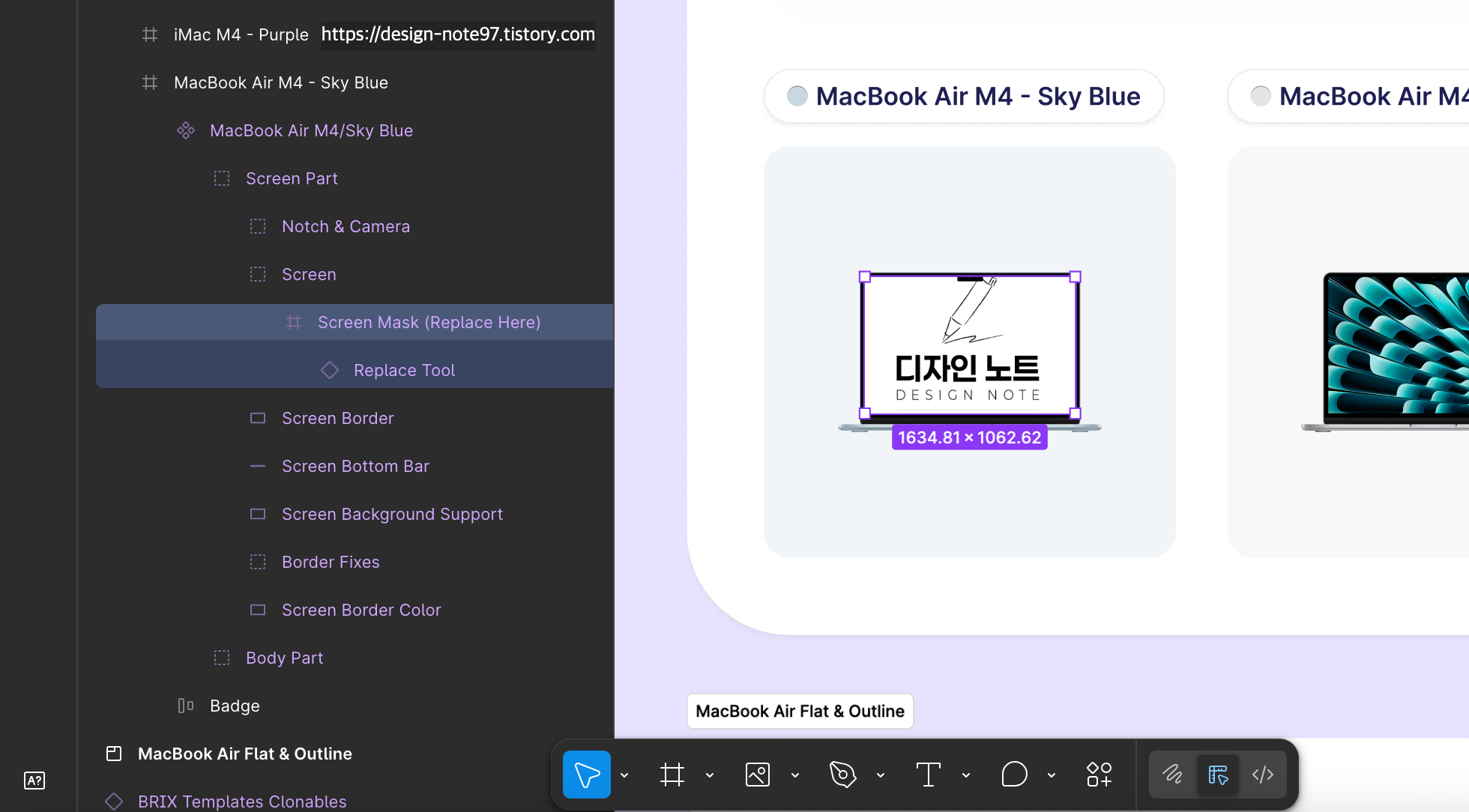Select the Move tool in the toolbar
Viewport: 1469px width, 812px height.
tap(586, 775)
